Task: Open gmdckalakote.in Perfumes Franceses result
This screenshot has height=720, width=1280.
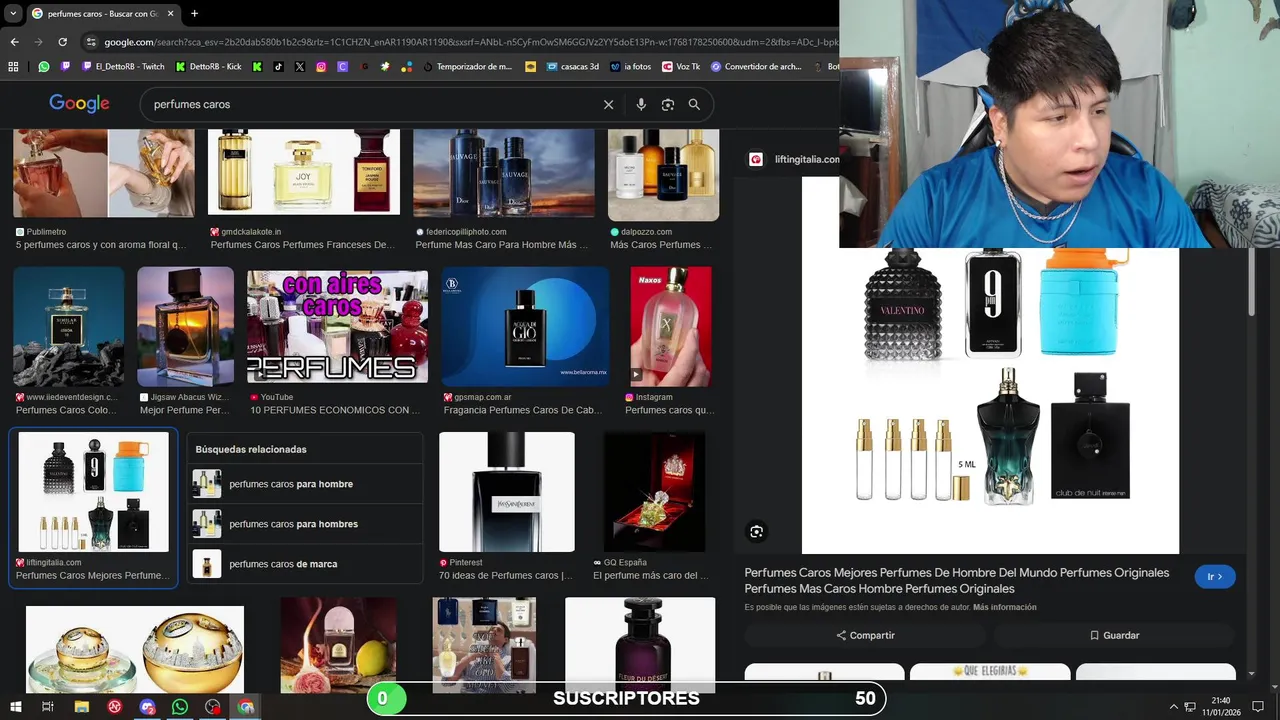Action: point(303,172)
